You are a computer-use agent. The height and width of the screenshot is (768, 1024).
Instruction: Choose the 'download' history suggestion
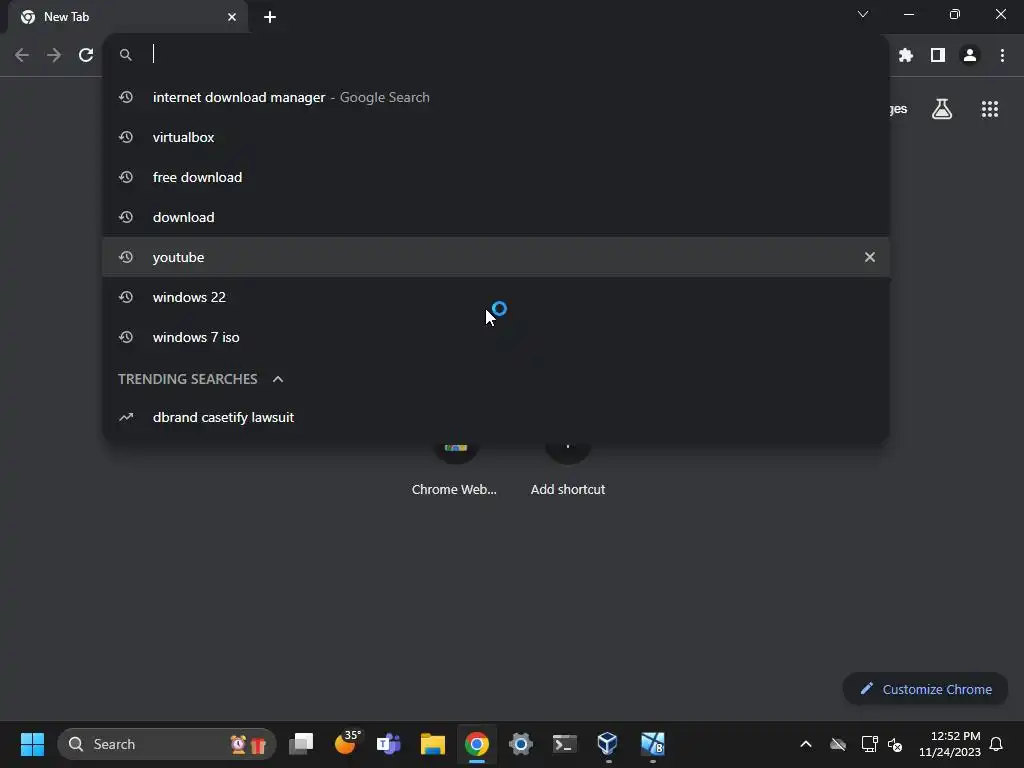point(496,217)
